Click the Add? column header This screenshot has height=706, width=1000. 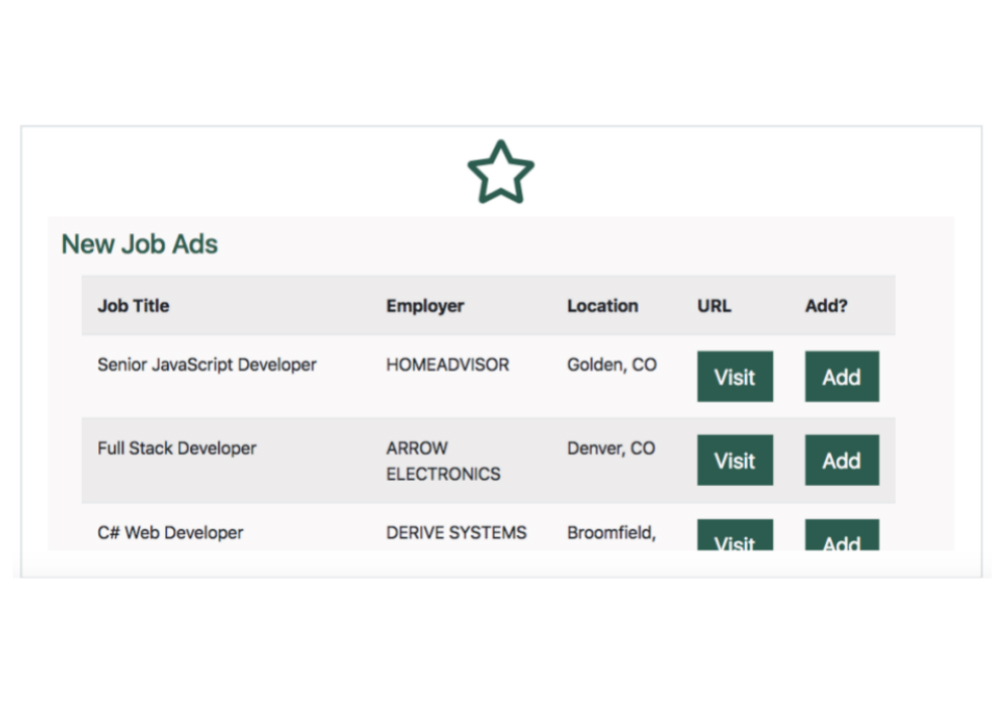[x=827, y=306]
